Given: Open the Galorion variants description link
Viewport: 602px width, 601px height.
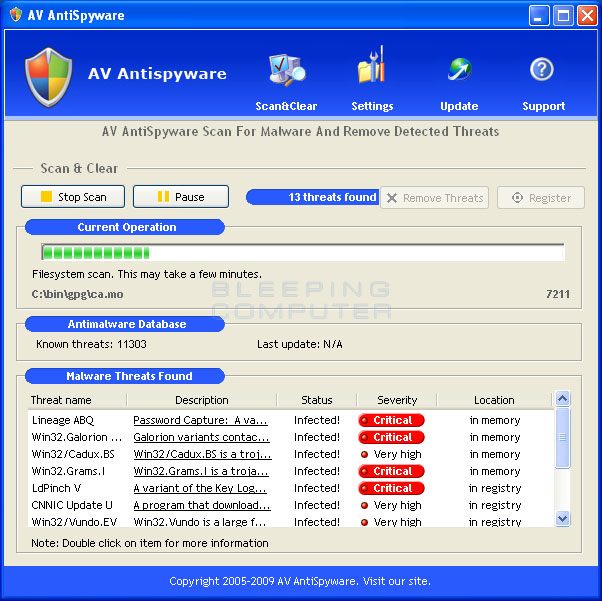Looking at the screenshot, I should pos(202,437).
